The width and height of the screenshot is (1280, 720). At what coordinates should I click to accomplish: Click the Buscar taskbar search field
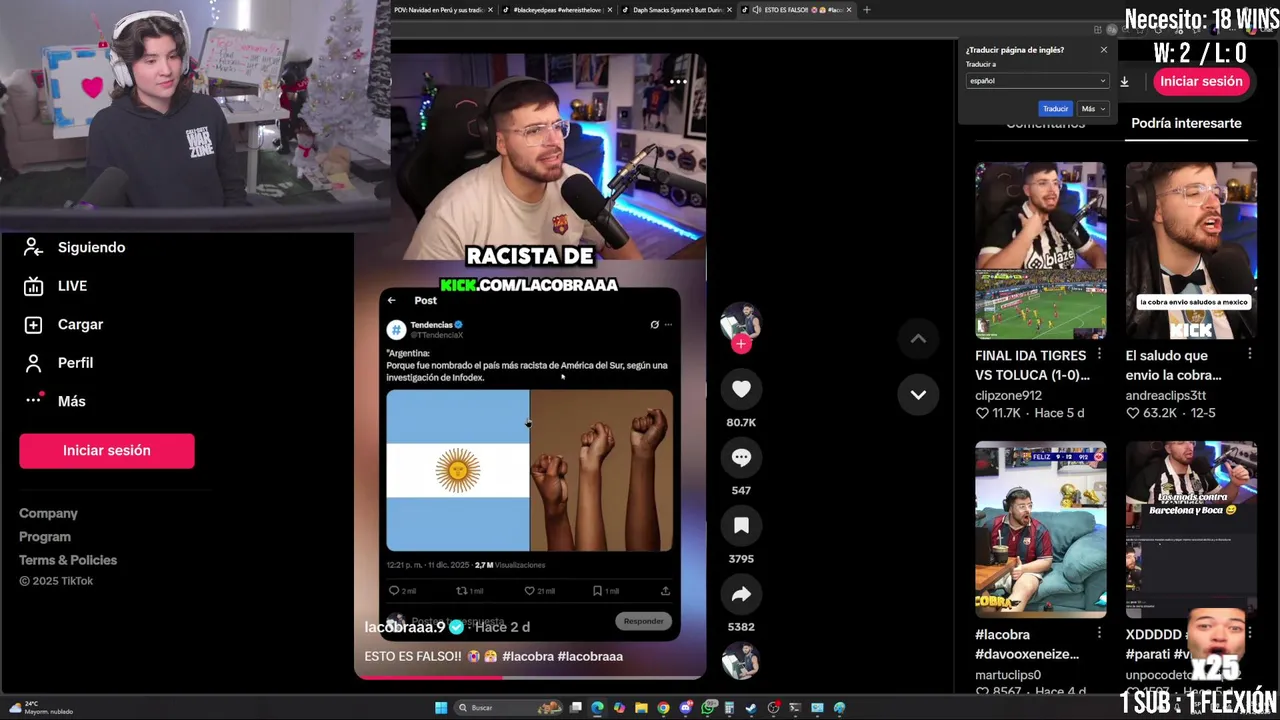click(508, 708)
